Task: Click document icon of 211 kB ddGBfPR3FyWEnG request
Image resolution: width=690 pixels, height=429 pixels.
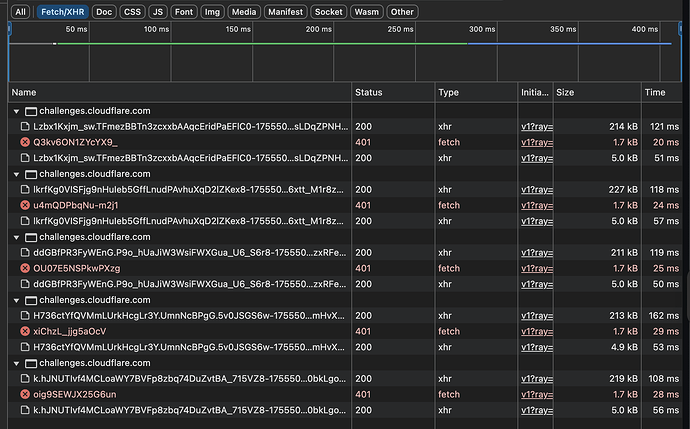Action: coord(25,253)
